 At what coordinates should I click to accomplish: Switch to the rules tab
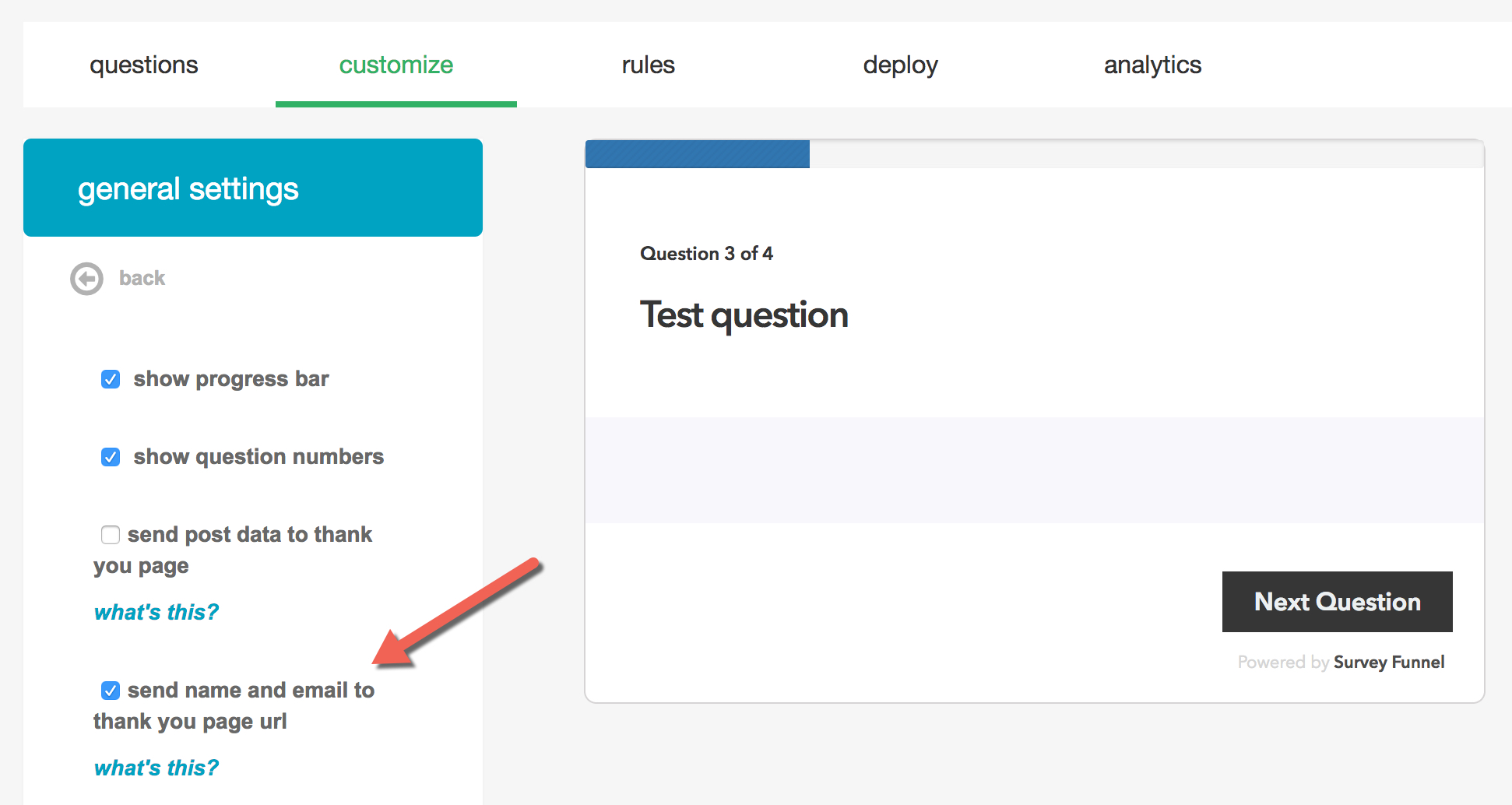[x=648, y=65]
